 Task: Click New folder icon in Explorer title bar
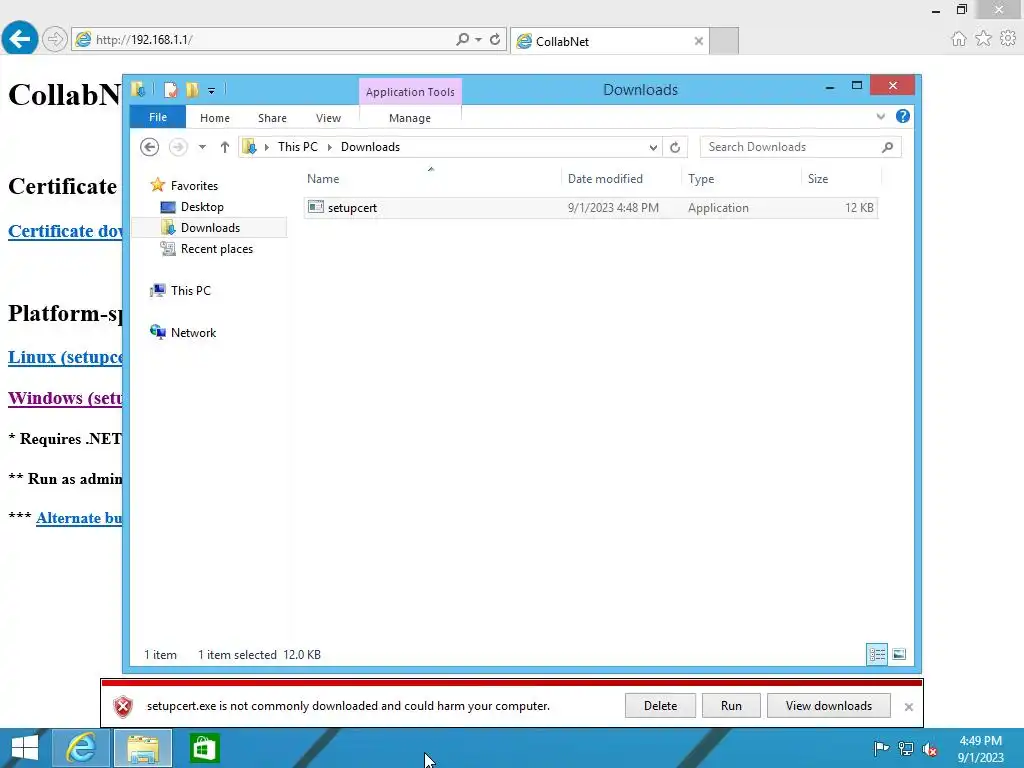(x=192, y=90)
